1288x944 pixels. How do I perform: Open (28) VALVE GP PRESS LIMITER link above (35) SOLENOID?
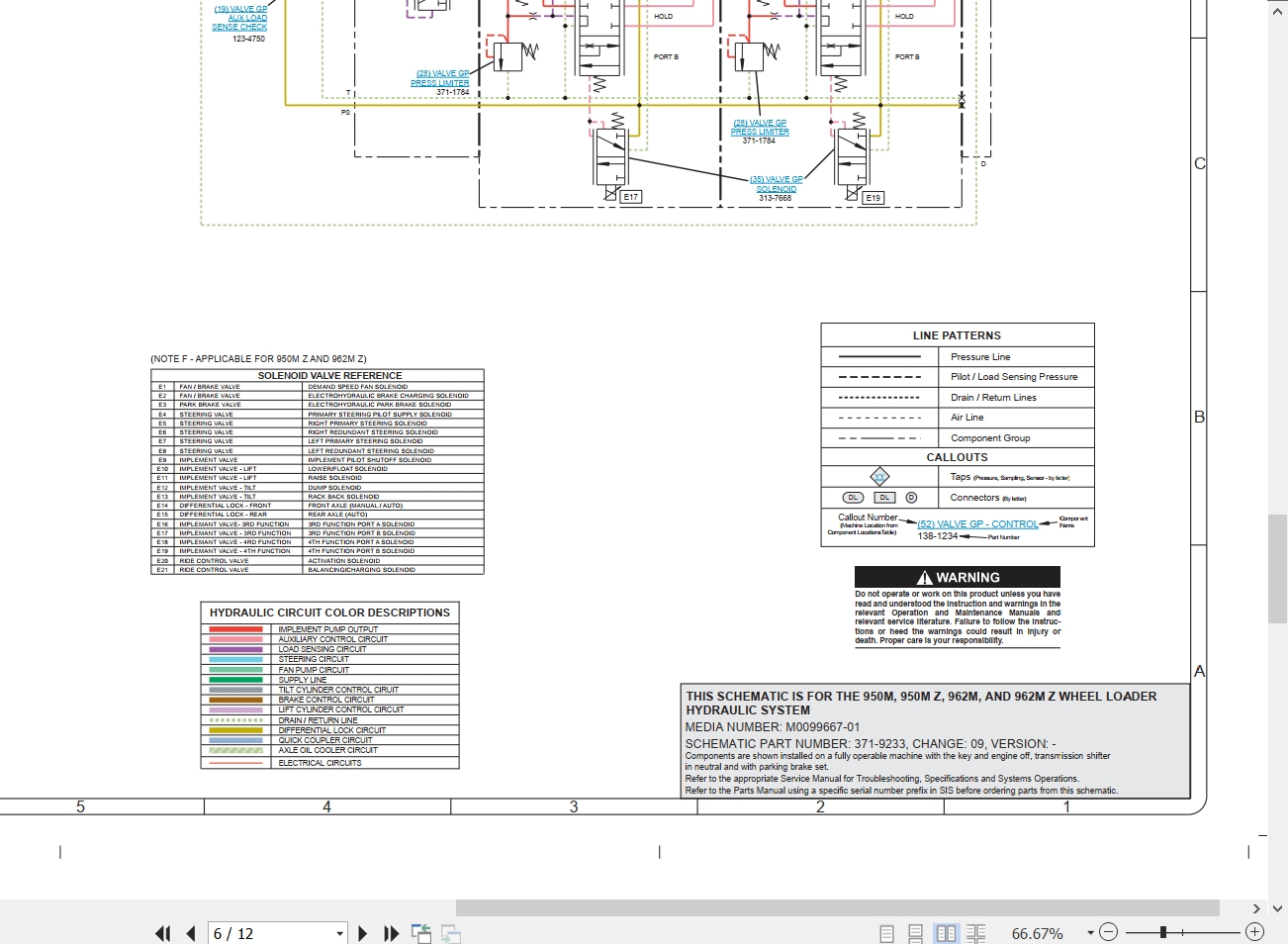(760, 127)
